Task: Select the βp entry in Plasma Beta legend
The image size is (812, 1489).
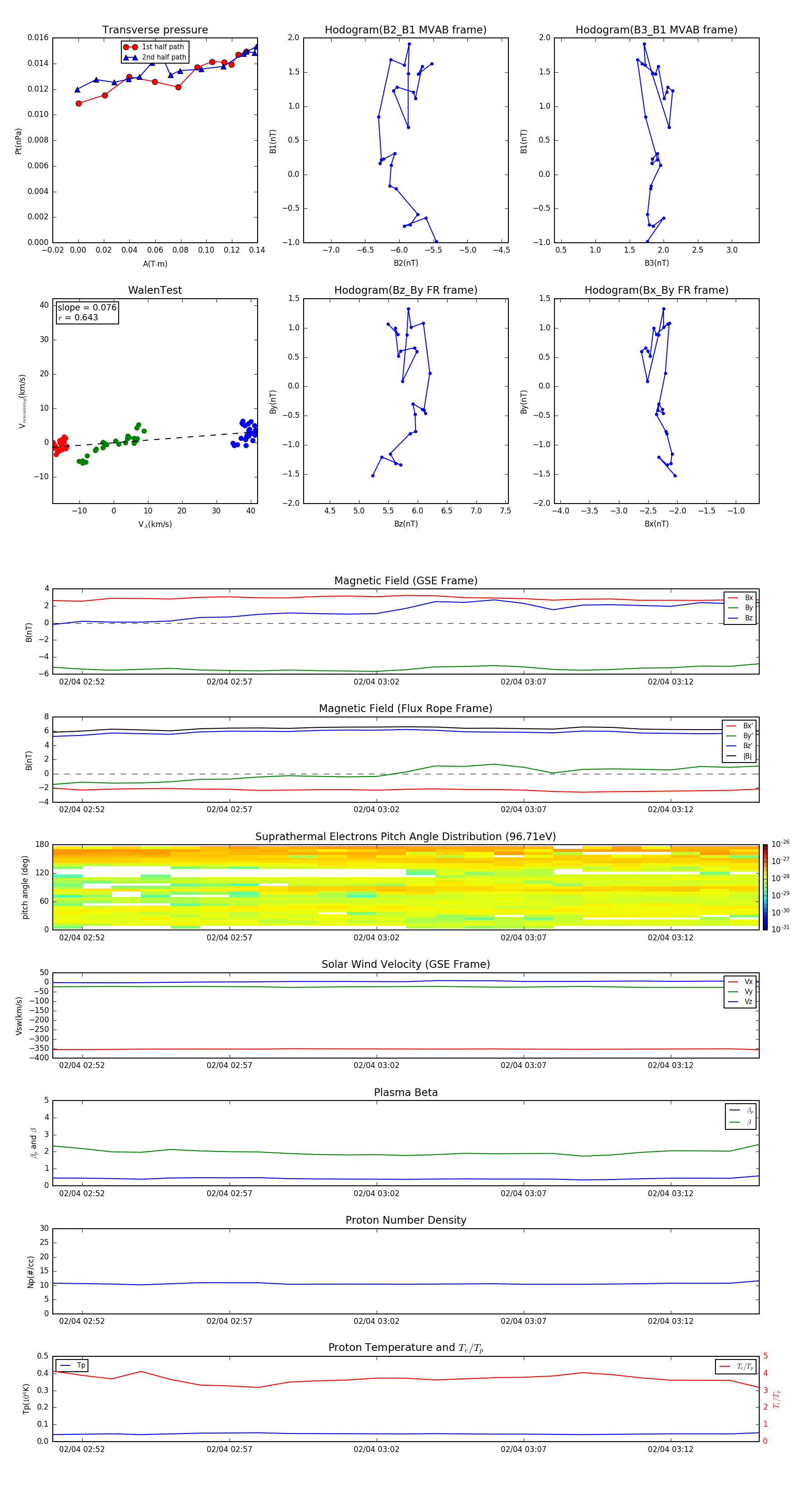Action: [741, 1110]
